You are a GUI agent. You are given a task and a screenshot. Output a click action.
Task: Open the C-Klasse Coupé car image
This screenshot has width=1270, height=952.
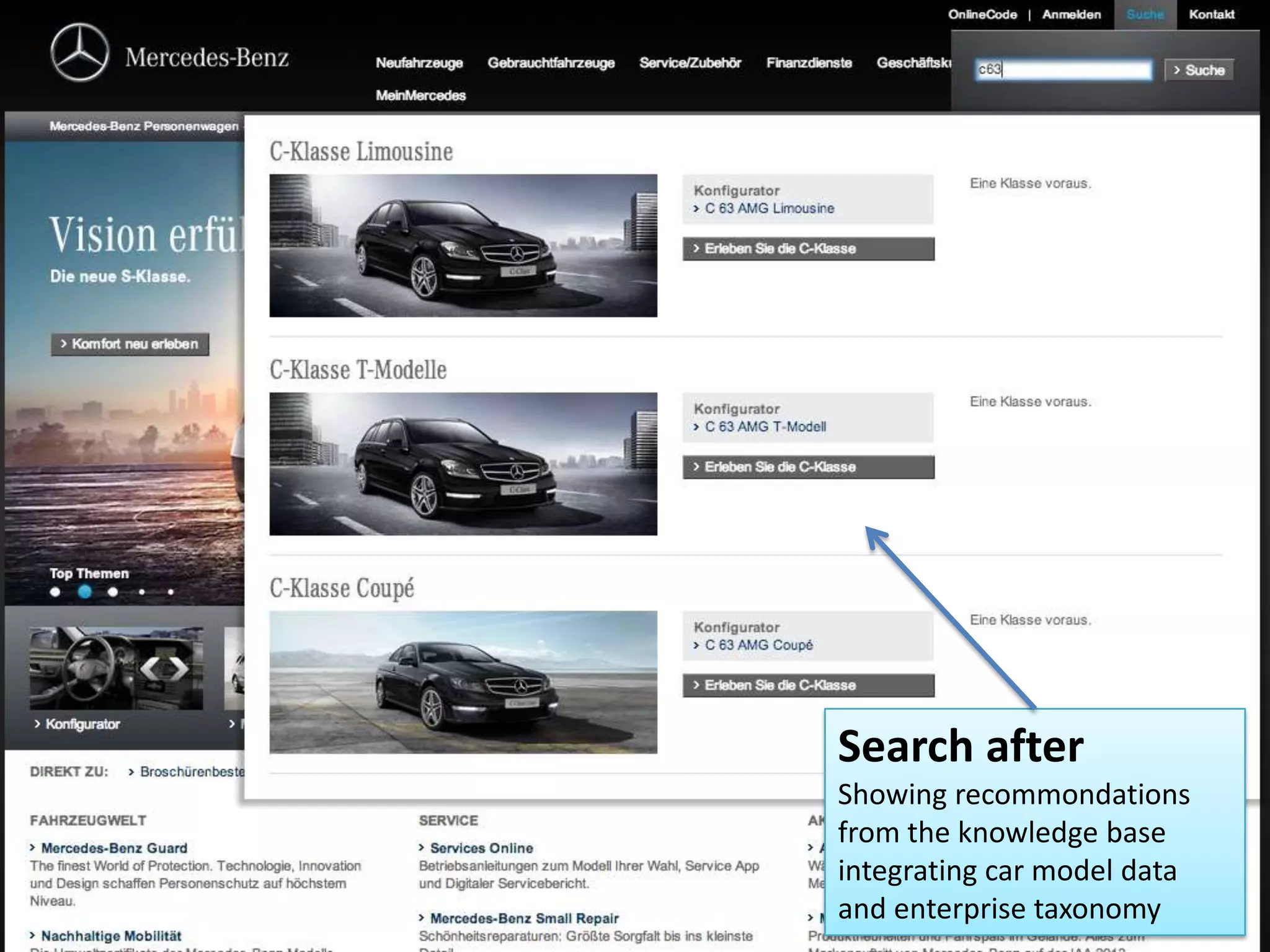[x=463, y=682]
